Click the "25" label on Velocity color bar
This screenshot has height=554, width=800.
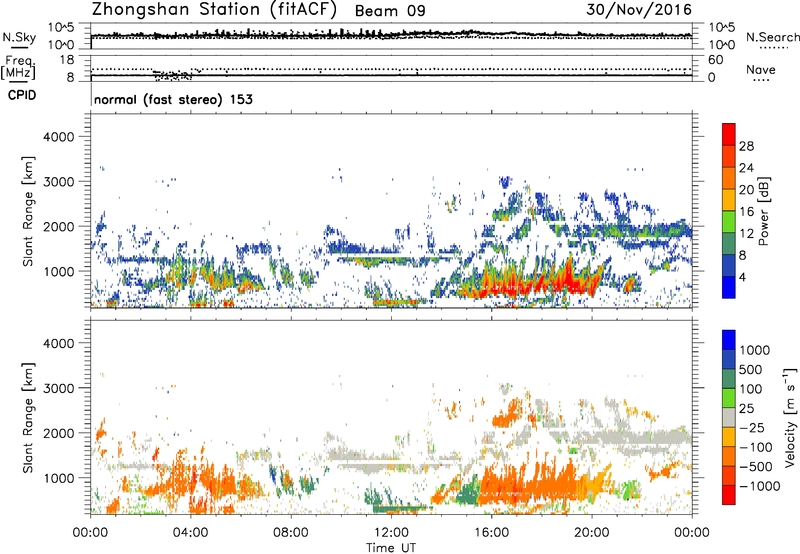[x=747, y=409]
